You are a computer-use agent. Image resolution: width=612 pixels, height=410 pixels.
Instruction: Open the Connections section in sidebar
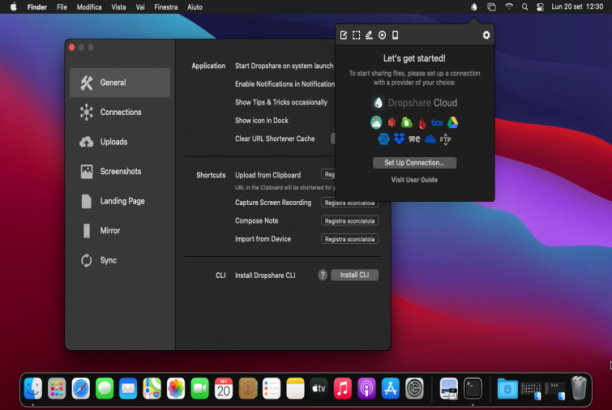tap(120, 112)
